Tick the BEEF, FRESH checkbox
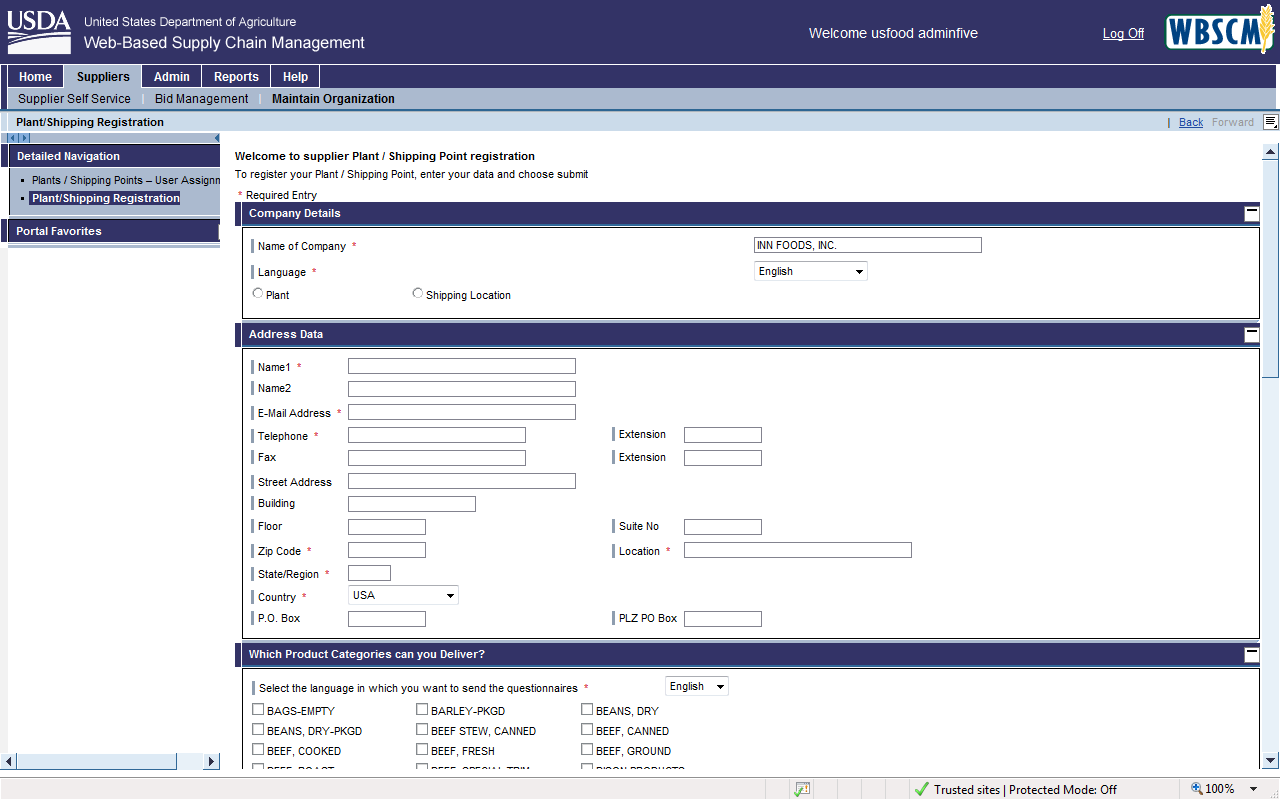The image size is (1280, 800). [422, 750]
